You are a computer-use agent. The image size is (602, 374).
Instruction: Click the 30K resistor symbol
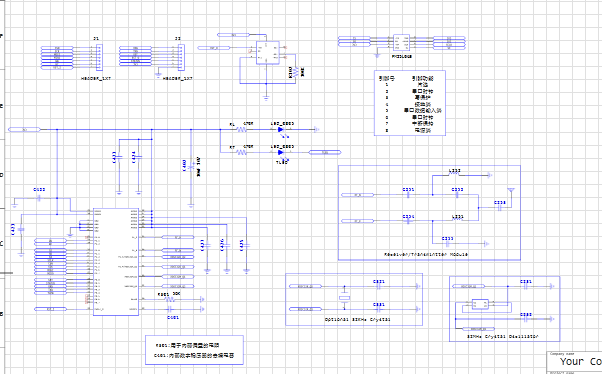click(x=169, y=299)
